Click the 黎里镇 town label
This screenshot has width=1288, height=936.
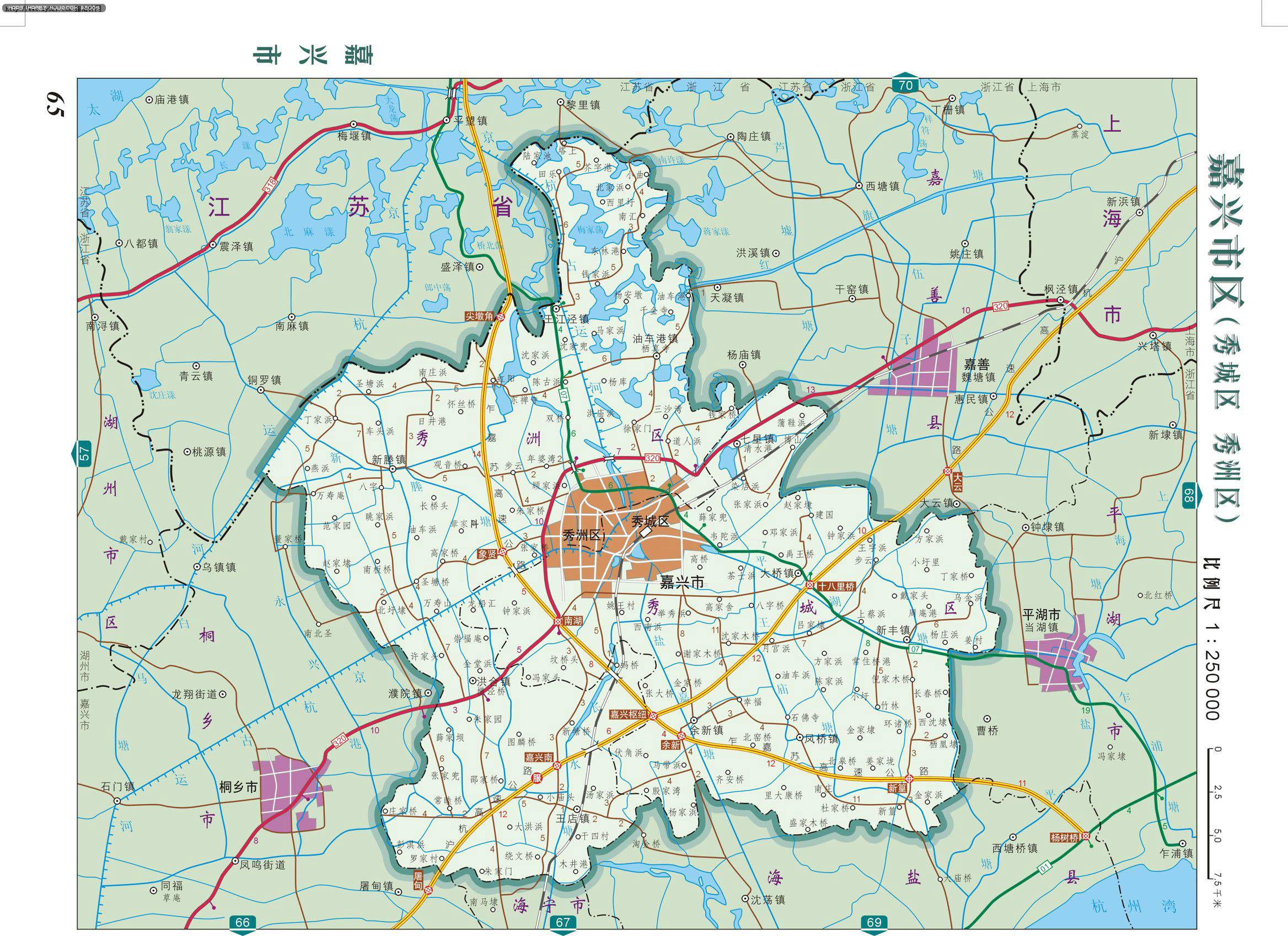(583, 104)
